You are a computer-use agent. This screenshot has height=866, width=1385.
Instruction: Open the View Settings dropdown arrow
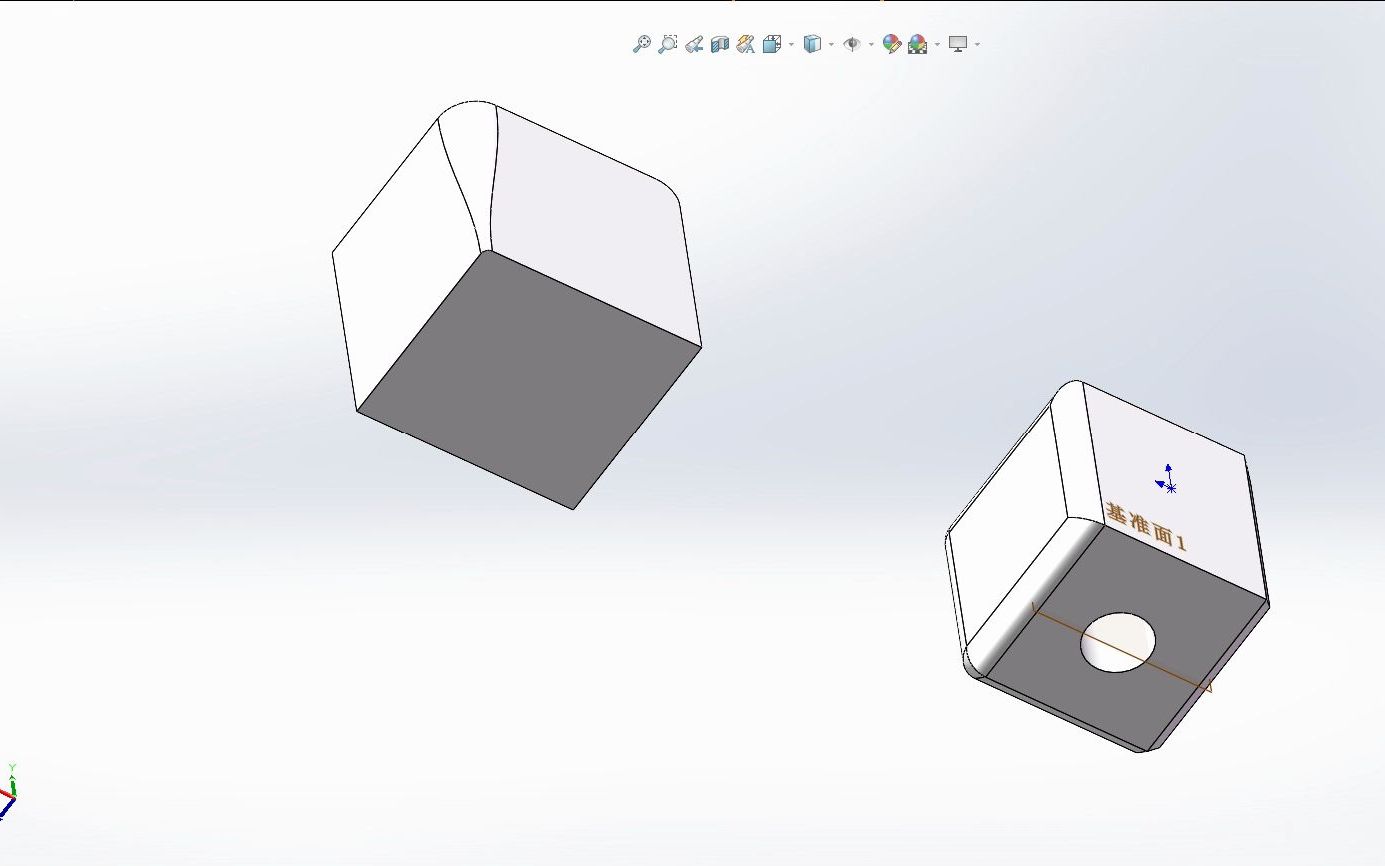[x=975, y=44]
